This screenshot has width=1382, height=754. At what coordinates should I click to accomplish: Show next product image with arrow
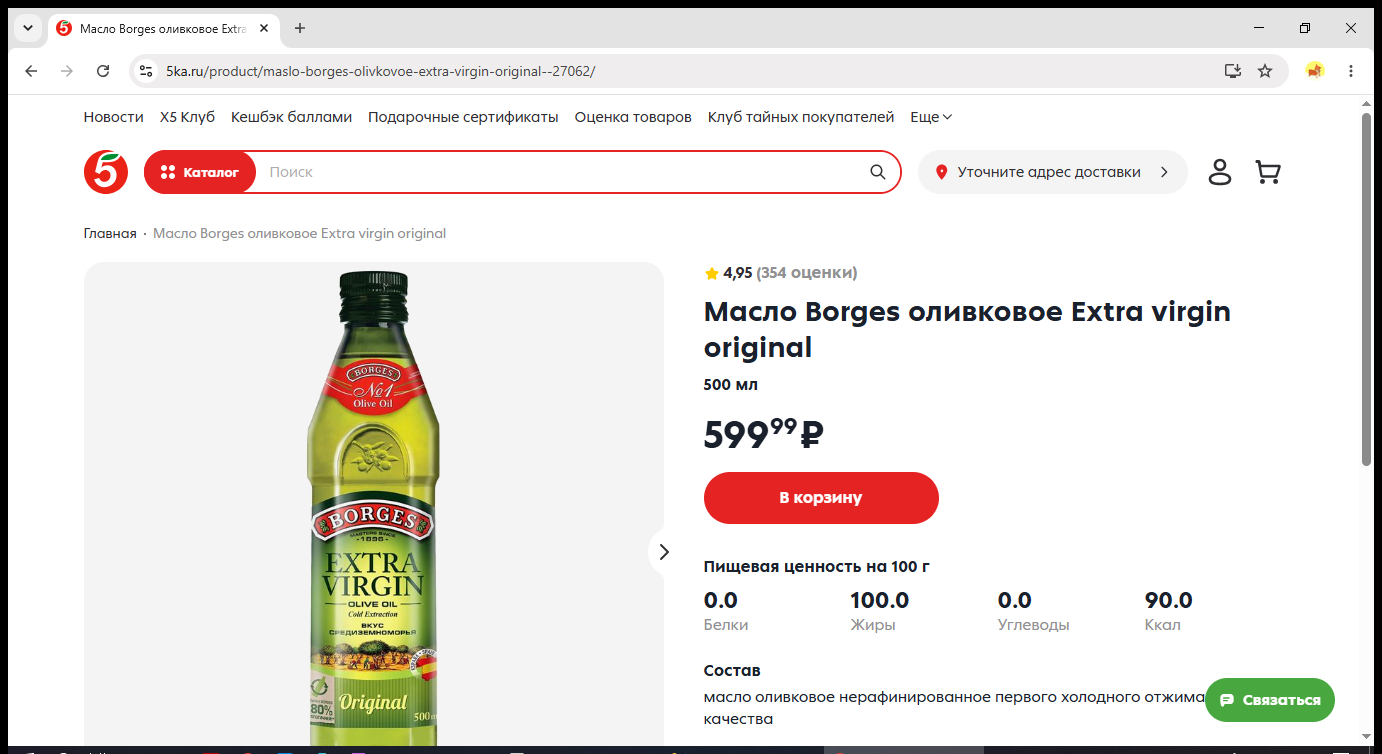point(664,552)
